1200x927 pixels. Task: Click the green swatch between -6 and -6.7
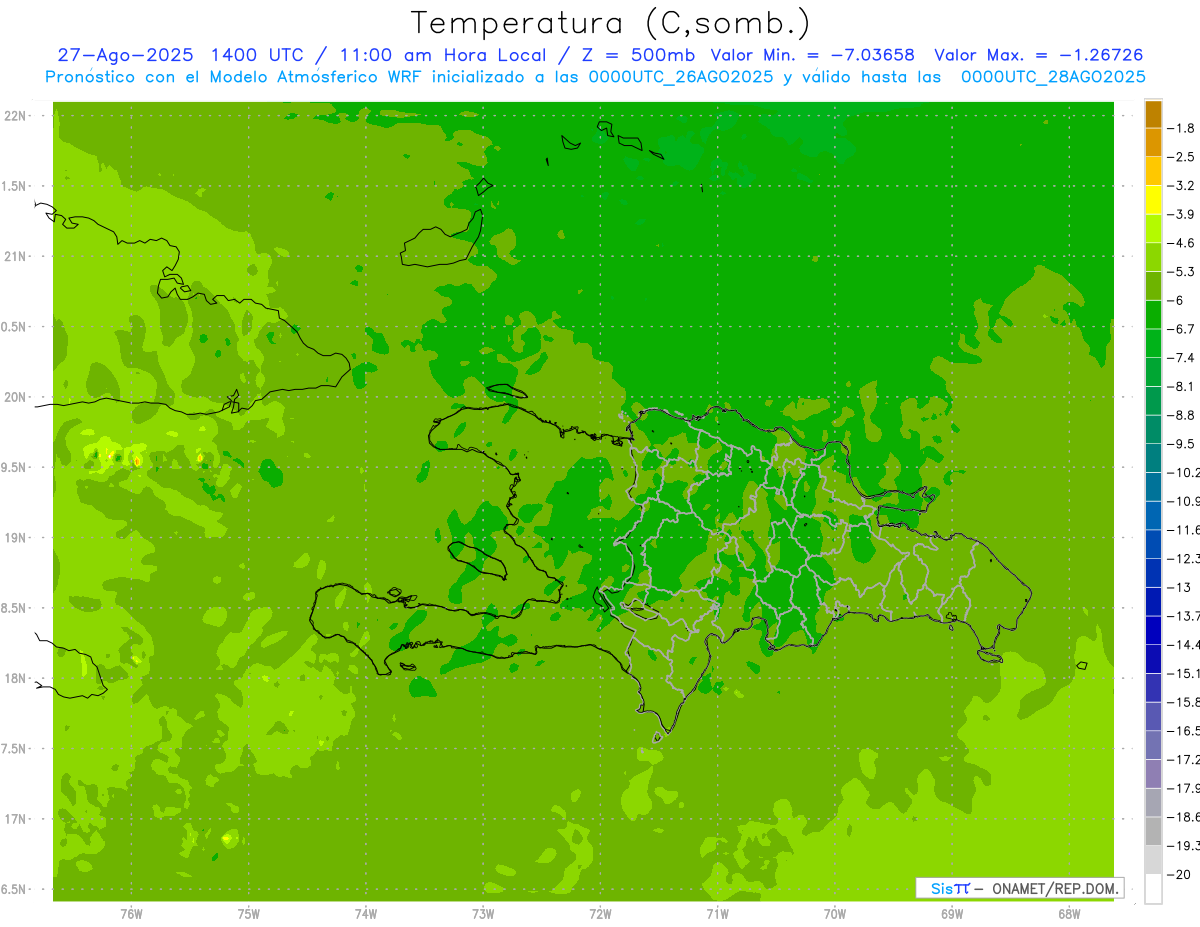(x=1153, y=315)
